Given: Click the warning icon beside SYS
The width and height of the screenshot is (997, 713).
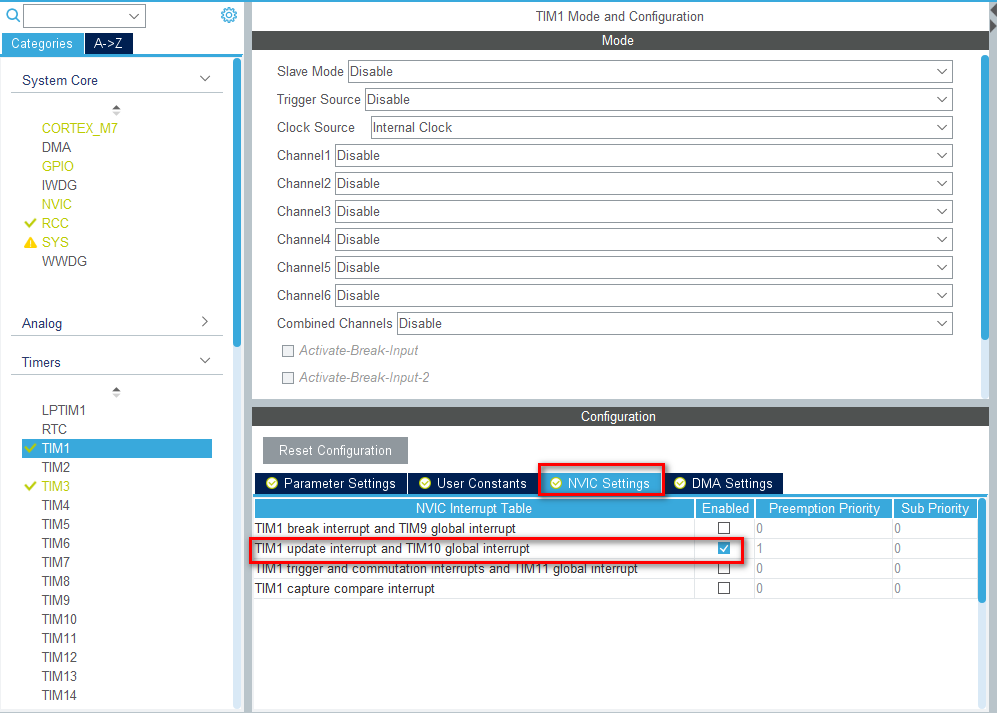Looking at the screenshot, I should click(30, 242).
